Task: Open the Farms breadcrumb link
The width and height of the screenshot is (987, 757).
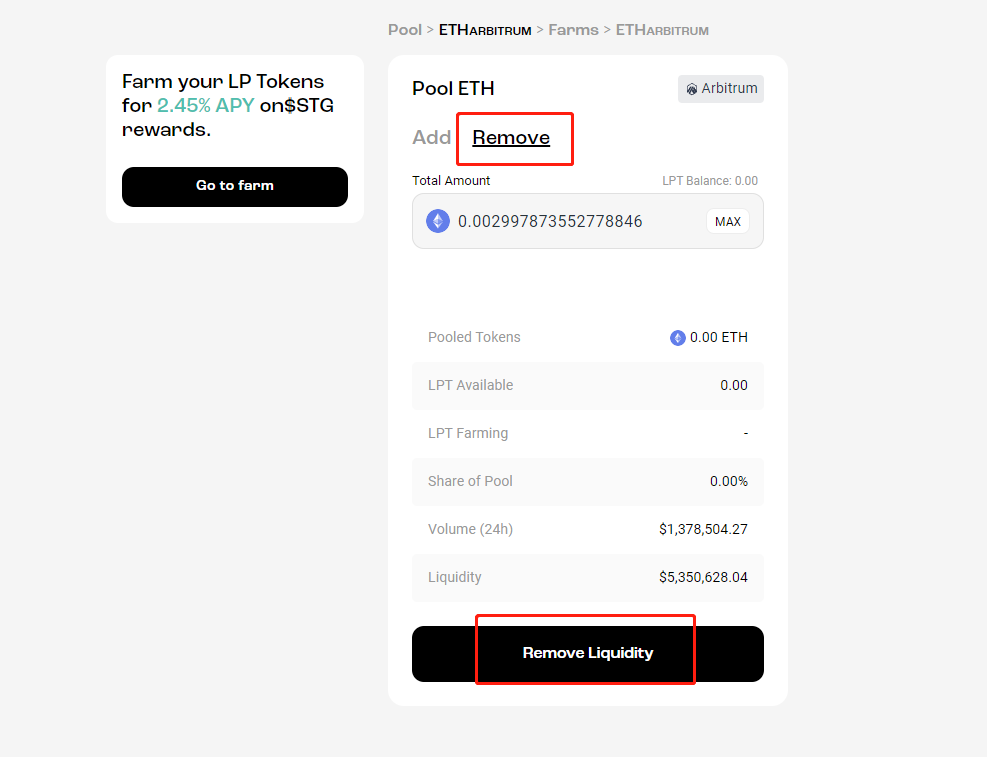Action: tap(573, 30)
